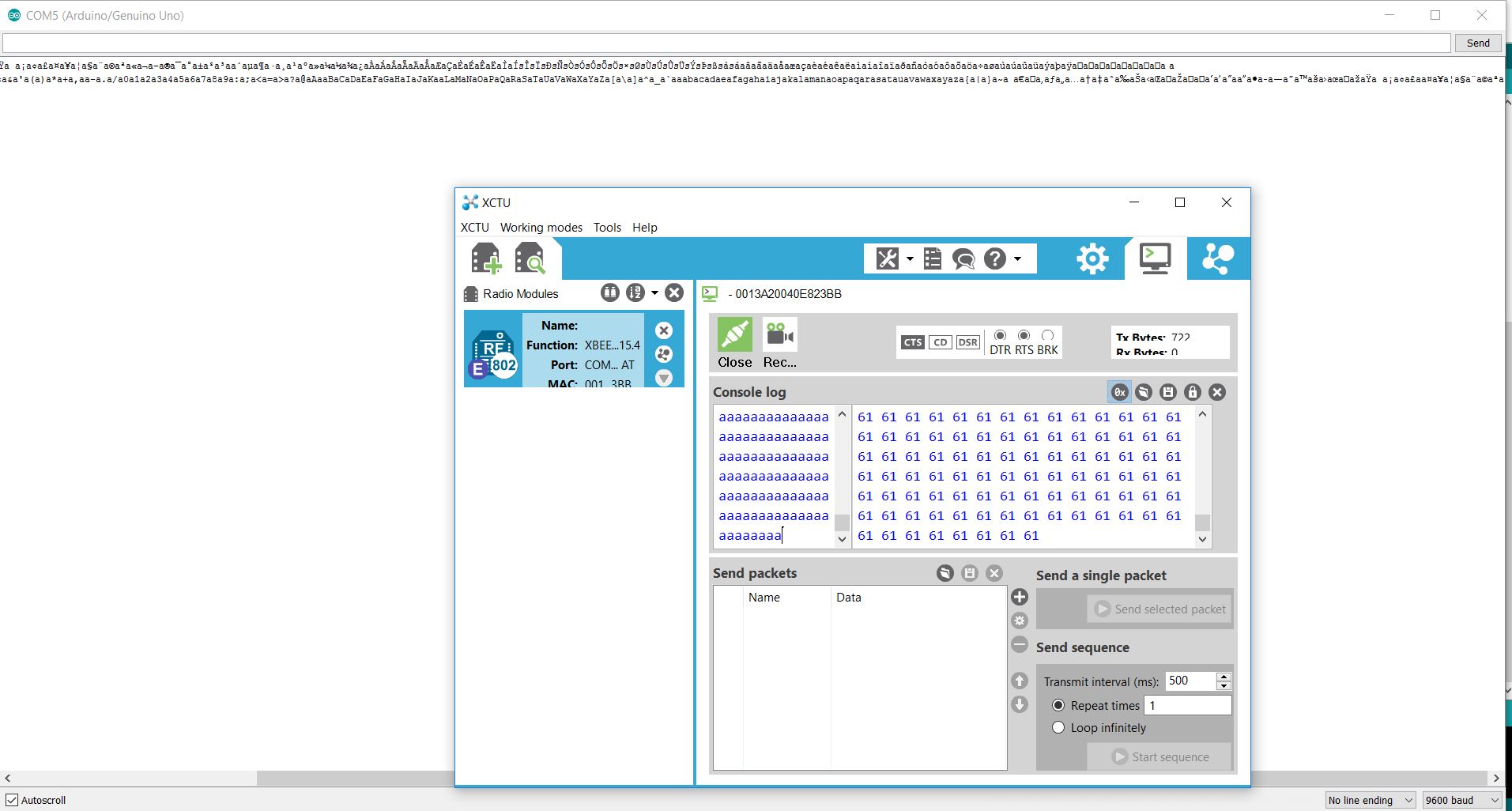
Task: Open the line ending dropdown
Action: coord(1369,799)
